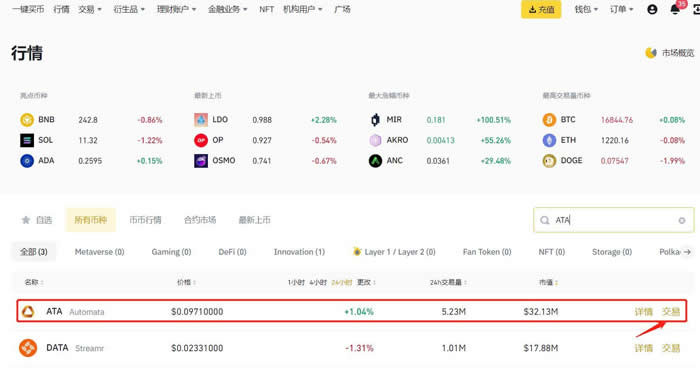This screenshot has width=700, height=371.
Task: Click the ANC coin logo
Action: pyautogui.click(x=375, y=161)
